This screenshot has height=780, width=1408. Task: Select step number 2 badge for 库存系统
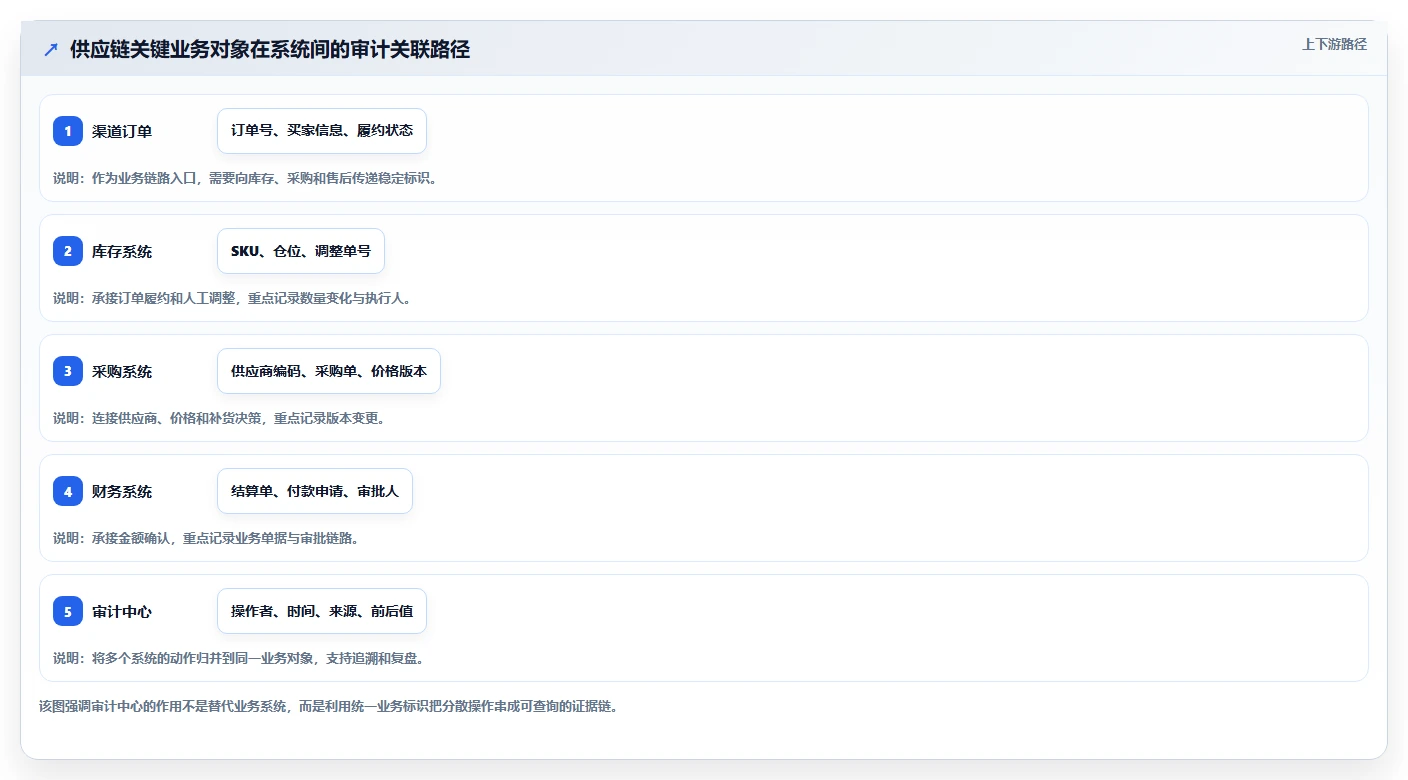coord(68,251)
